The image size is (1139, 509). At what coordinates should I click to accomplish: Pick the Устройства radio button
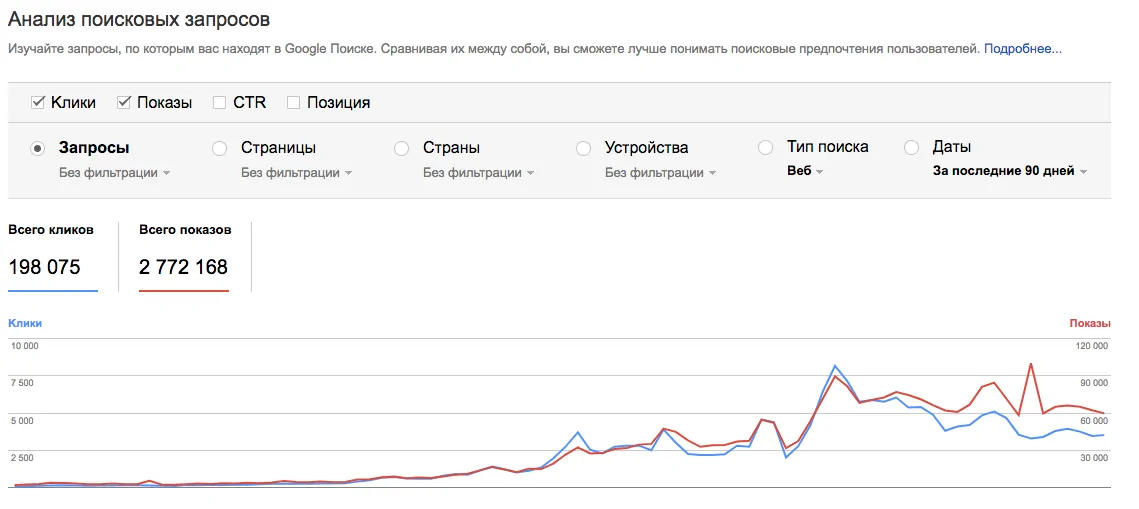point(584,148)
